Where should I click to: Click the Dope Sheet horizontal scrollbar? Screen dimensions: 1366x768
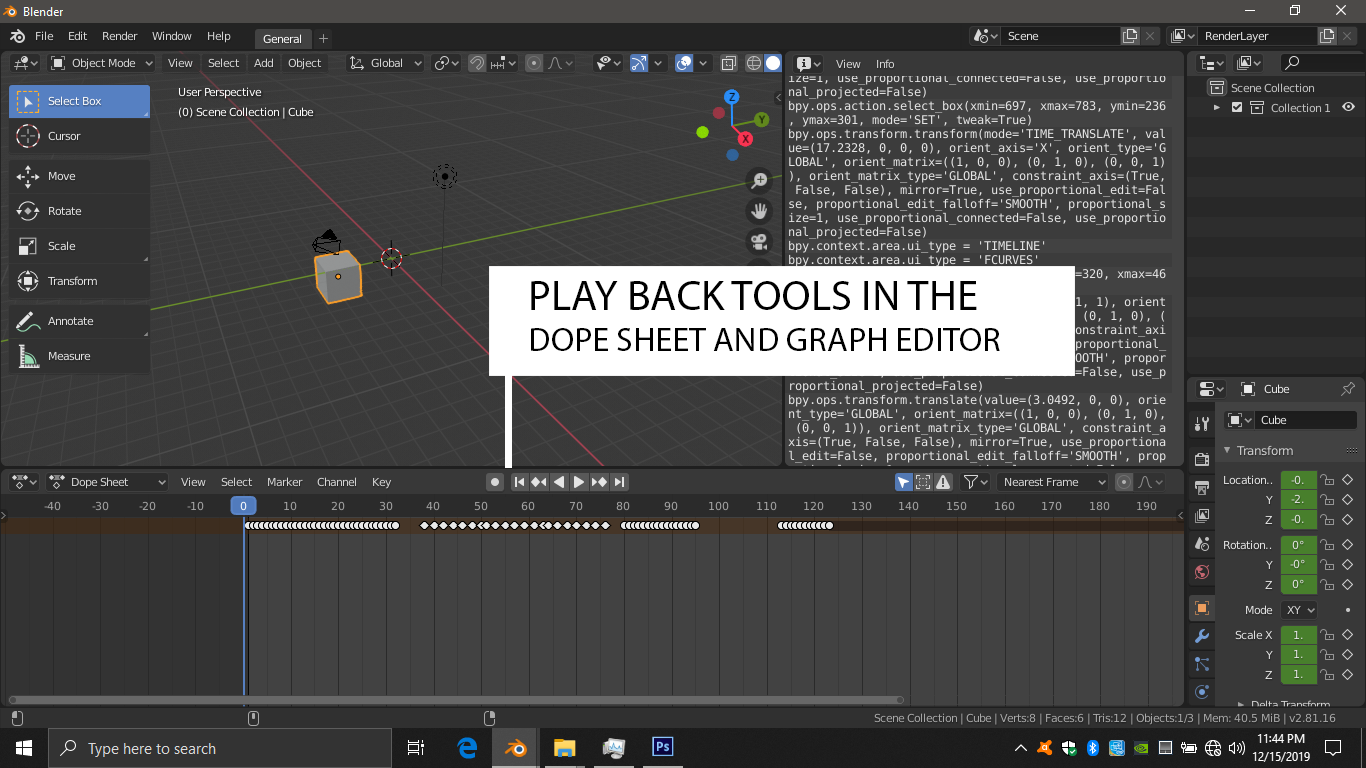point(456,700)
